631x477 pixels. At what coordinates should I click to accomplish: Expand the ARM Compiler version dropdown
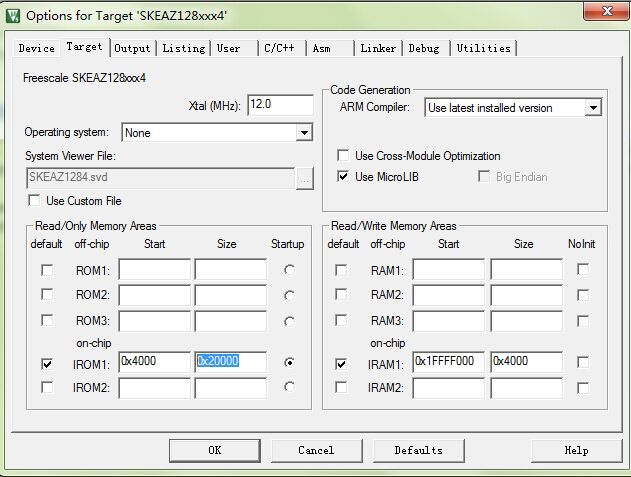point(593,108)
